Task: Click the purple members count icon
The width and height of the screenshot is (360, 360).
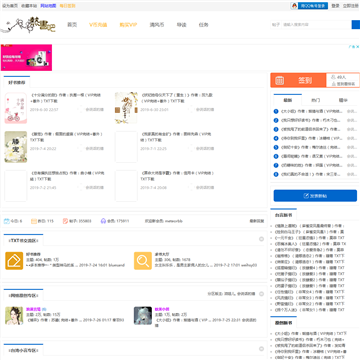Action: click(103, 221)
